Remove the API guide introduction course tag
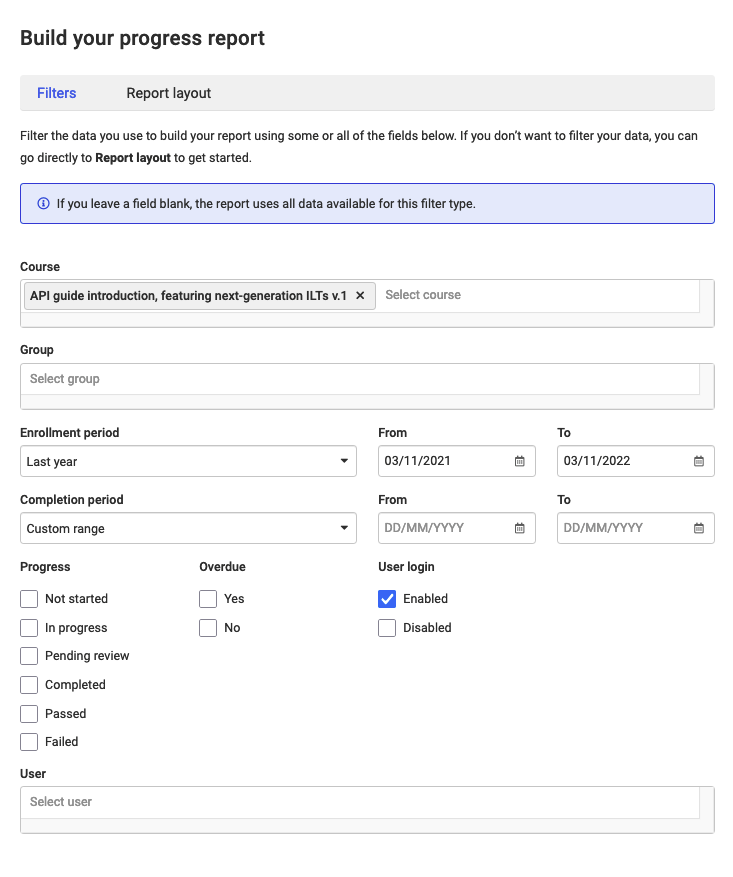Image resolution: width=733 pixels, height=877 pixels. click(360, 296)
